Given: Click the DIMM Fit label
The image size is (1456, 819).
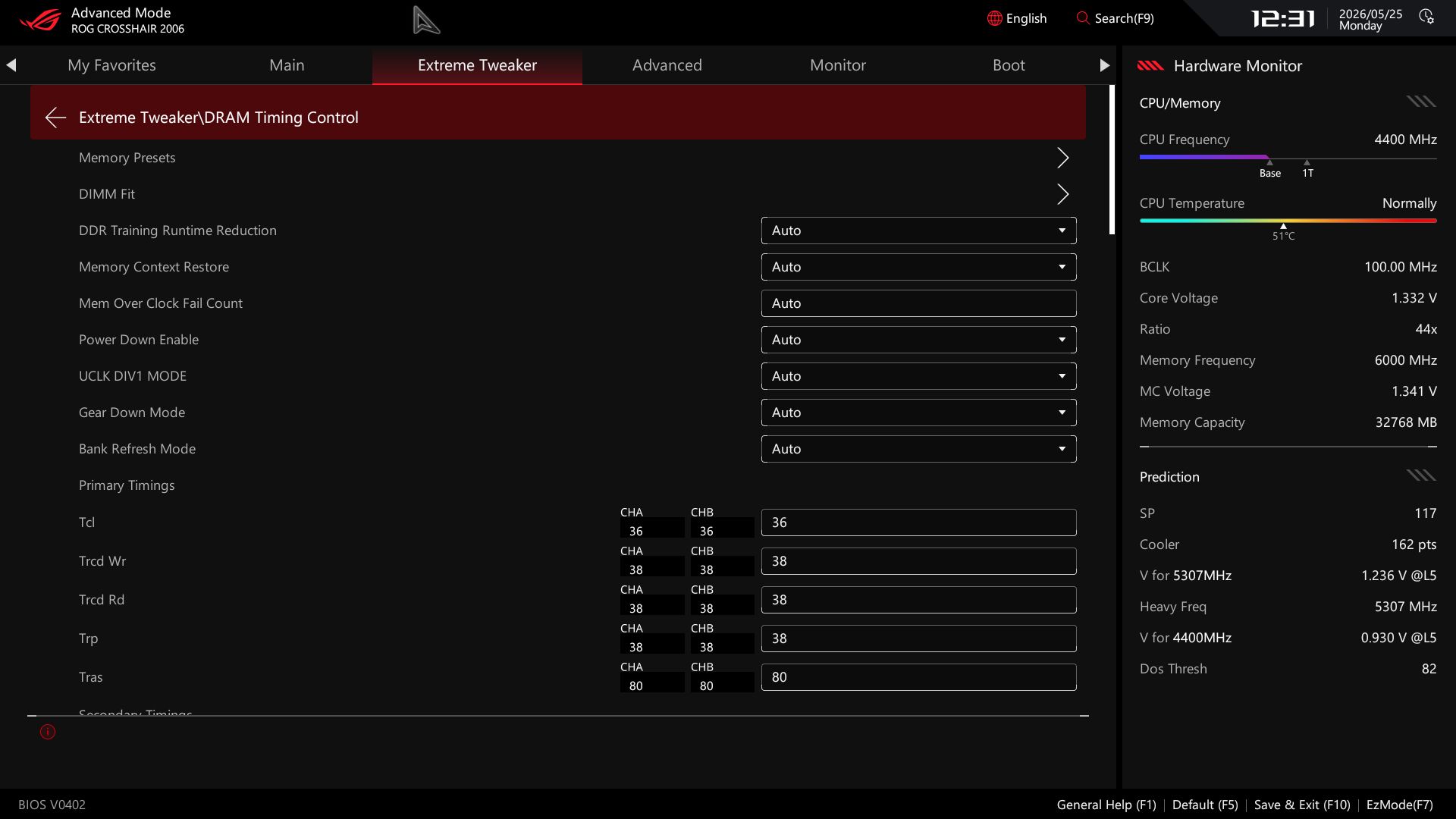Looking at the screenshot, I should coord(107,194).
